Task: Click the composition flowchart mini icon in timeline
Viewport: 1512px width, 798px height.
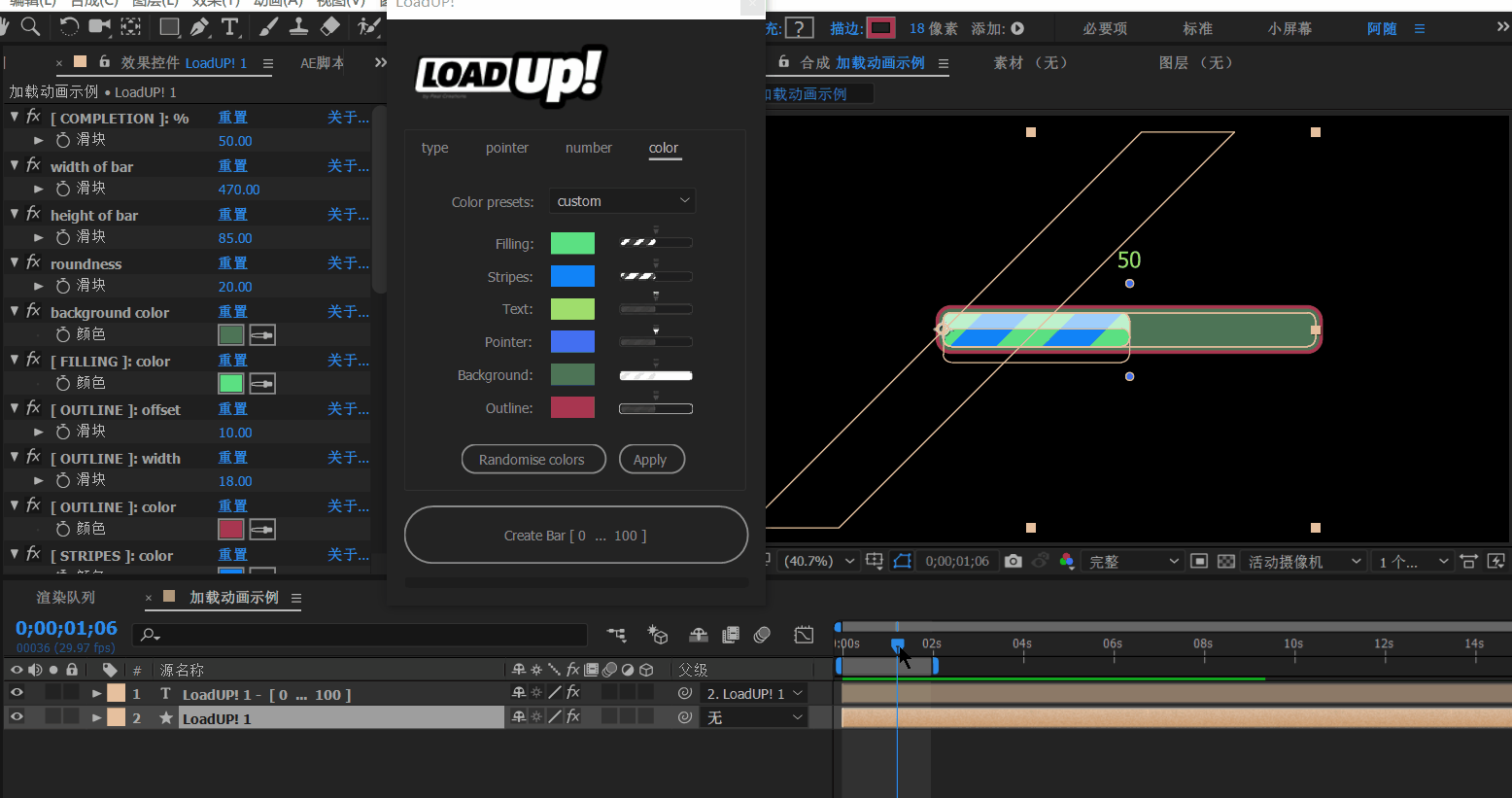Action: pyautogui.click(x=616, y=635)
